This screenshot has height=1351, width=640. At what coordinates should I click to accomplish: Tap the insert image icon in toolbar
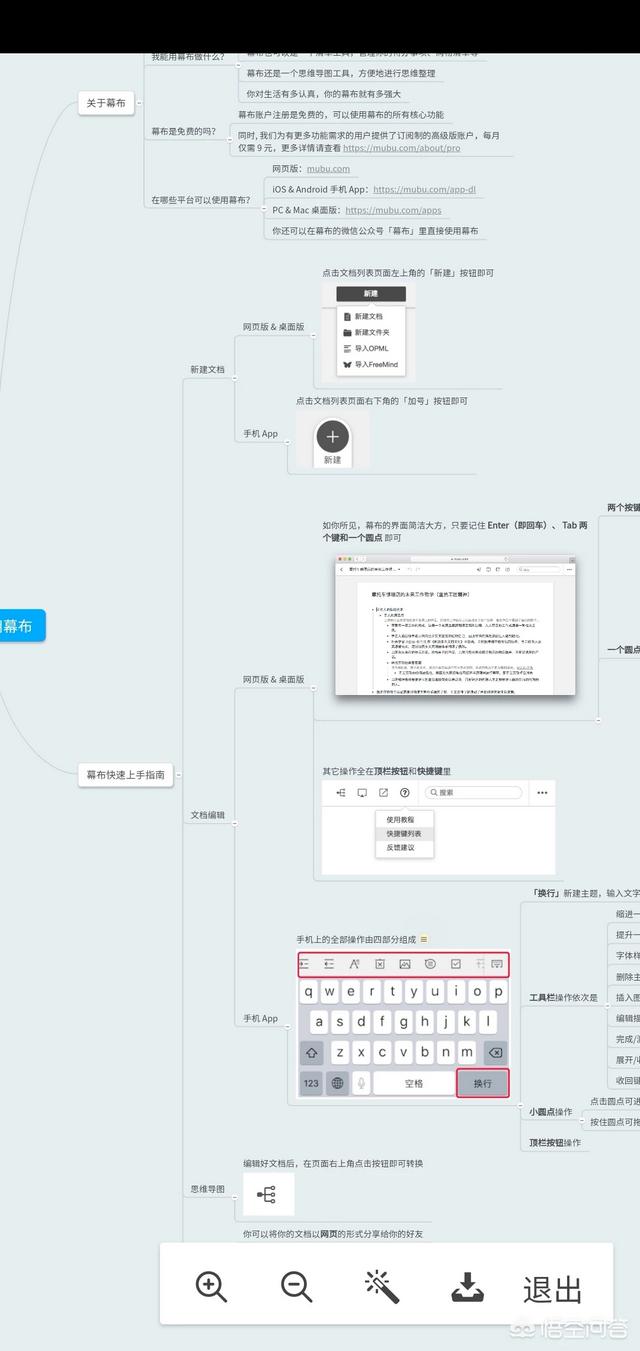pos(405,964)
